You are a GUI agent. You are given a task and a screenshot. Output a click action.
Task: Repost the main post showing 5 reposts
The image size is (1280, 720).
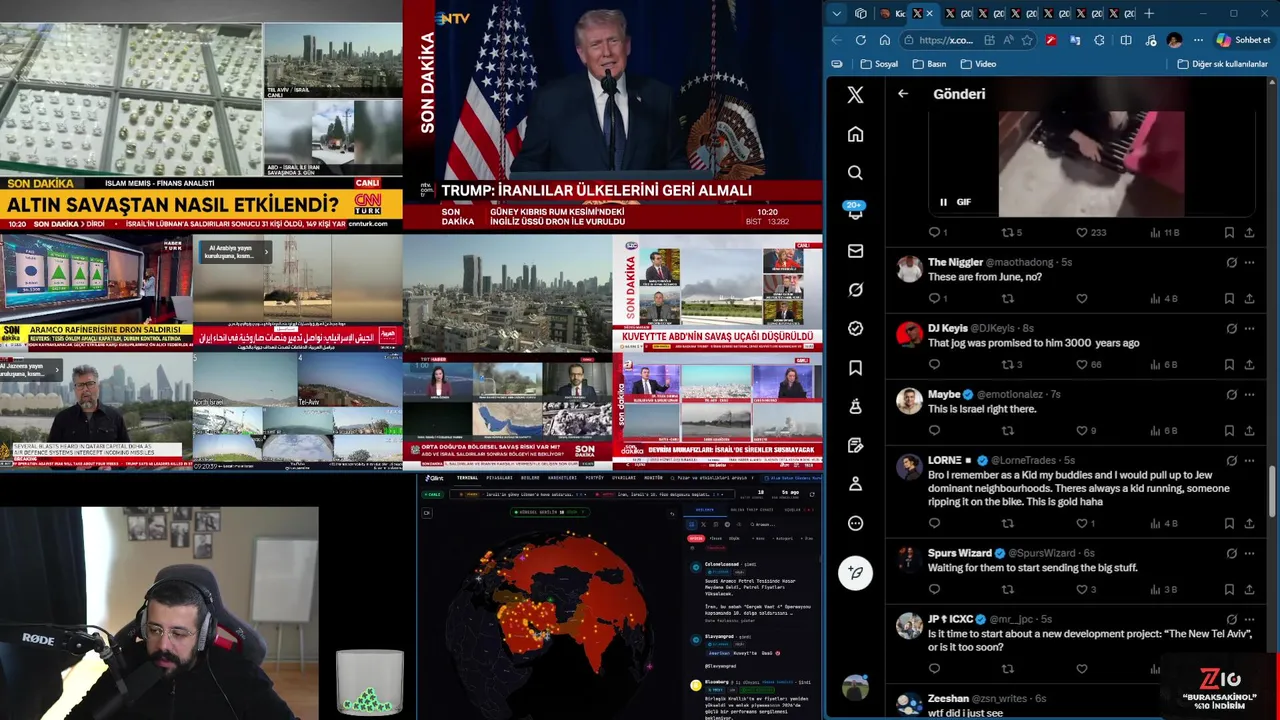tap(1012, 232)
